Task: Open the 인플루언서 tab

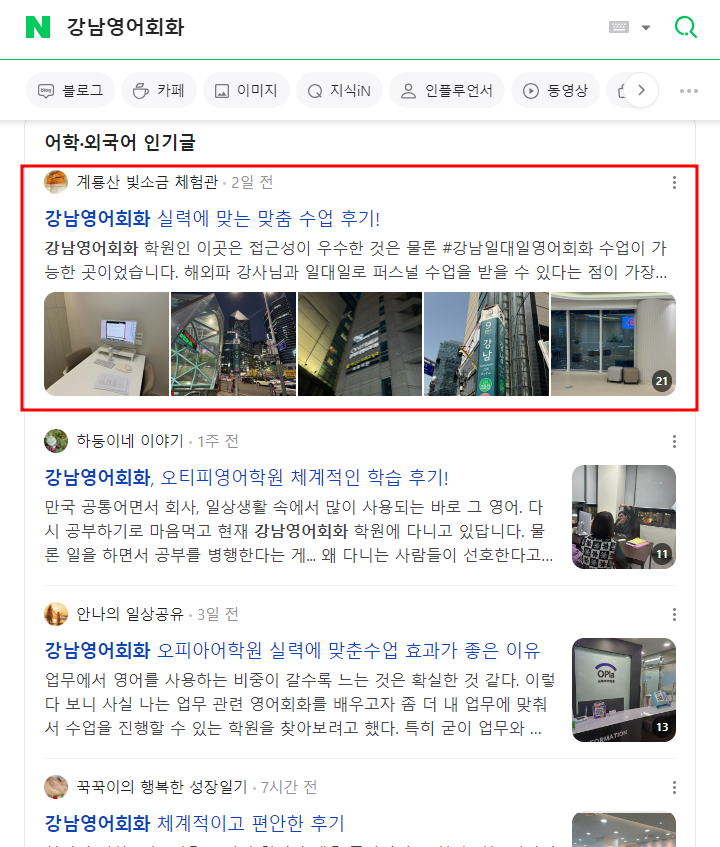Action: (x=447, y=90)
